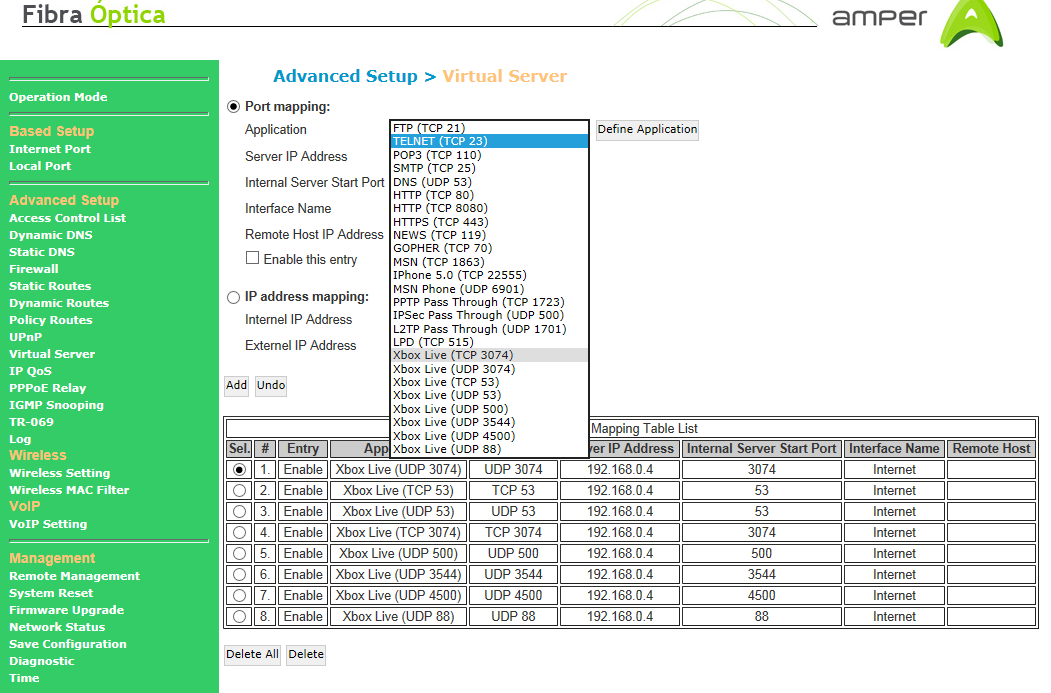Choose MSN Phone (UDP 6901) option
Screen dimensions: 1051x693
(489, 289)
